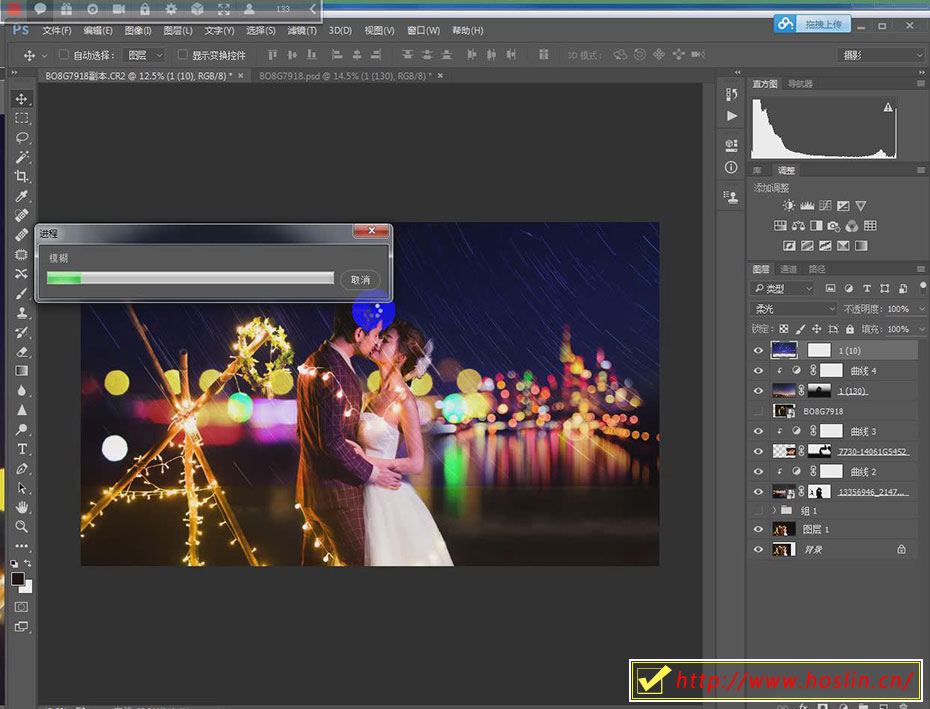The image size is (930, 709).
Task: Open the 类型 layer filter dropdown
Action: coord(783,288)
